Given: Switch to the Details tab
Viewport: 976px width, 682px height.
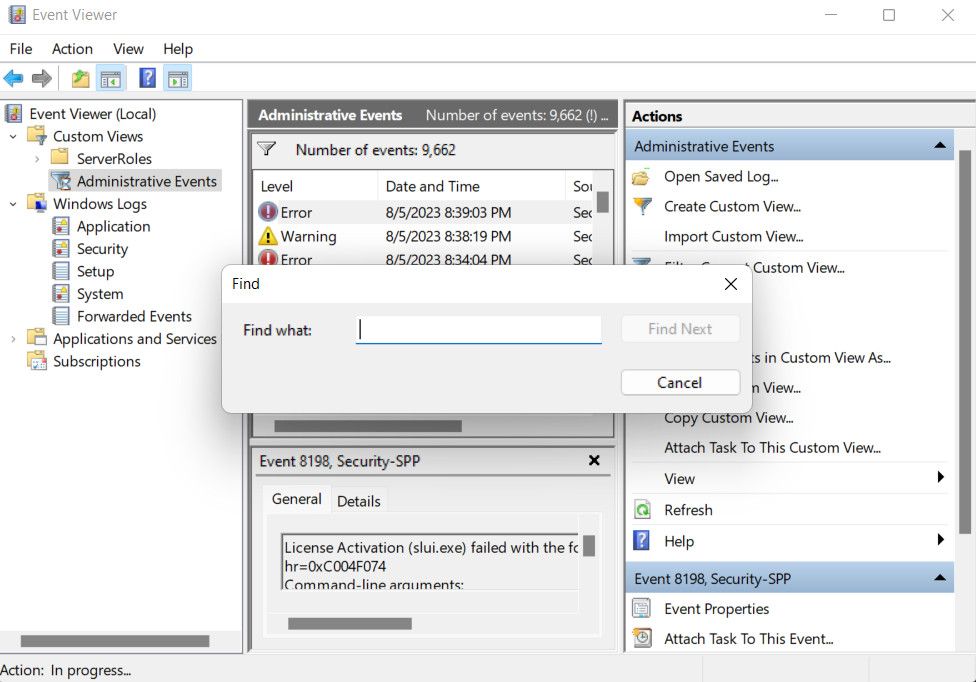Looking at the screenshot, I should click(358, 501).
